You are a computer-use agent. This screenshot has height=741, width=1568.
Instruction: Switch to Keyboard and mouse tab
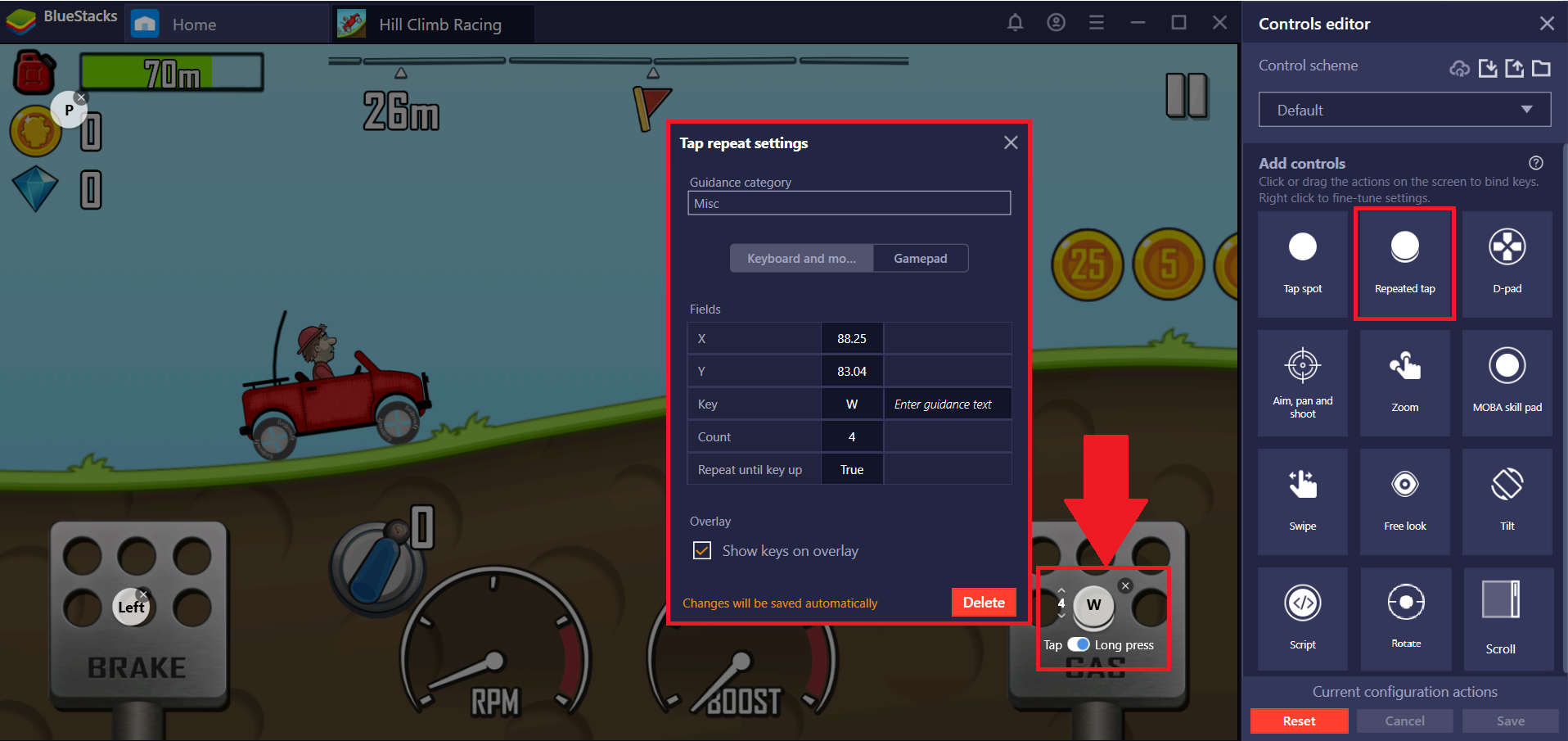point(801,258)
